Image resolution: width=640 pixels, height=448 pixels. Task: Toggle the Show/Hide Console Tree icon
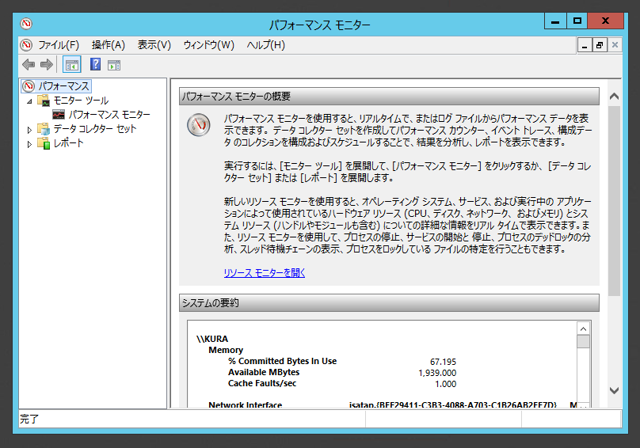tap(72, 64)
